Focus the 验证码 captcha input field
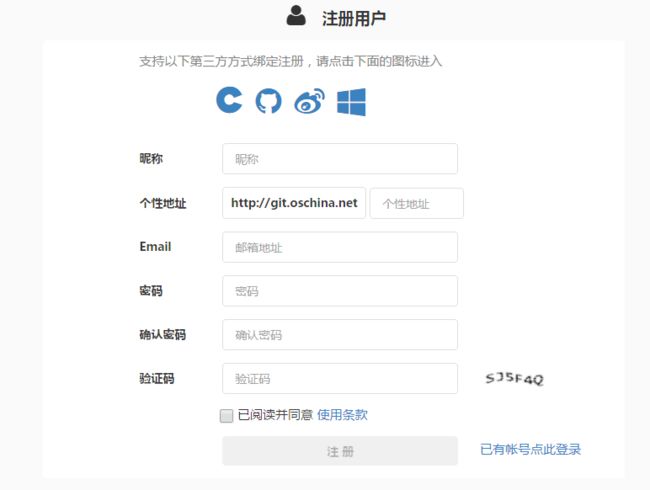The image size is (650, 490). click(340, 378)
